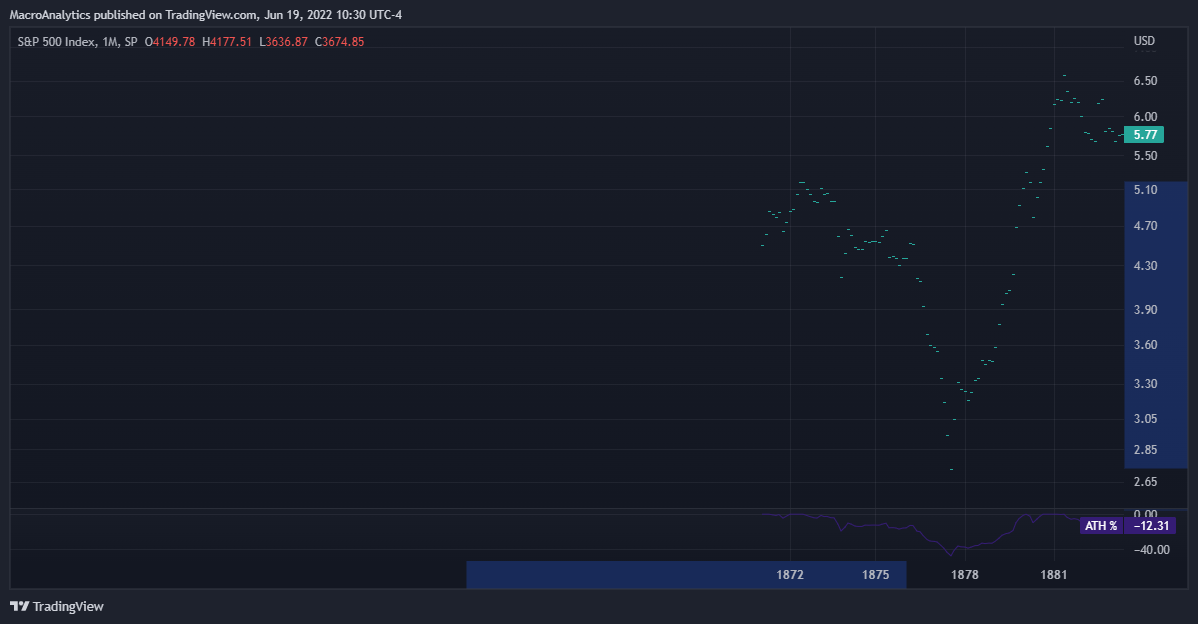
Task: Click the -40.00 indicator axis label
Action: pos(1151,550)
